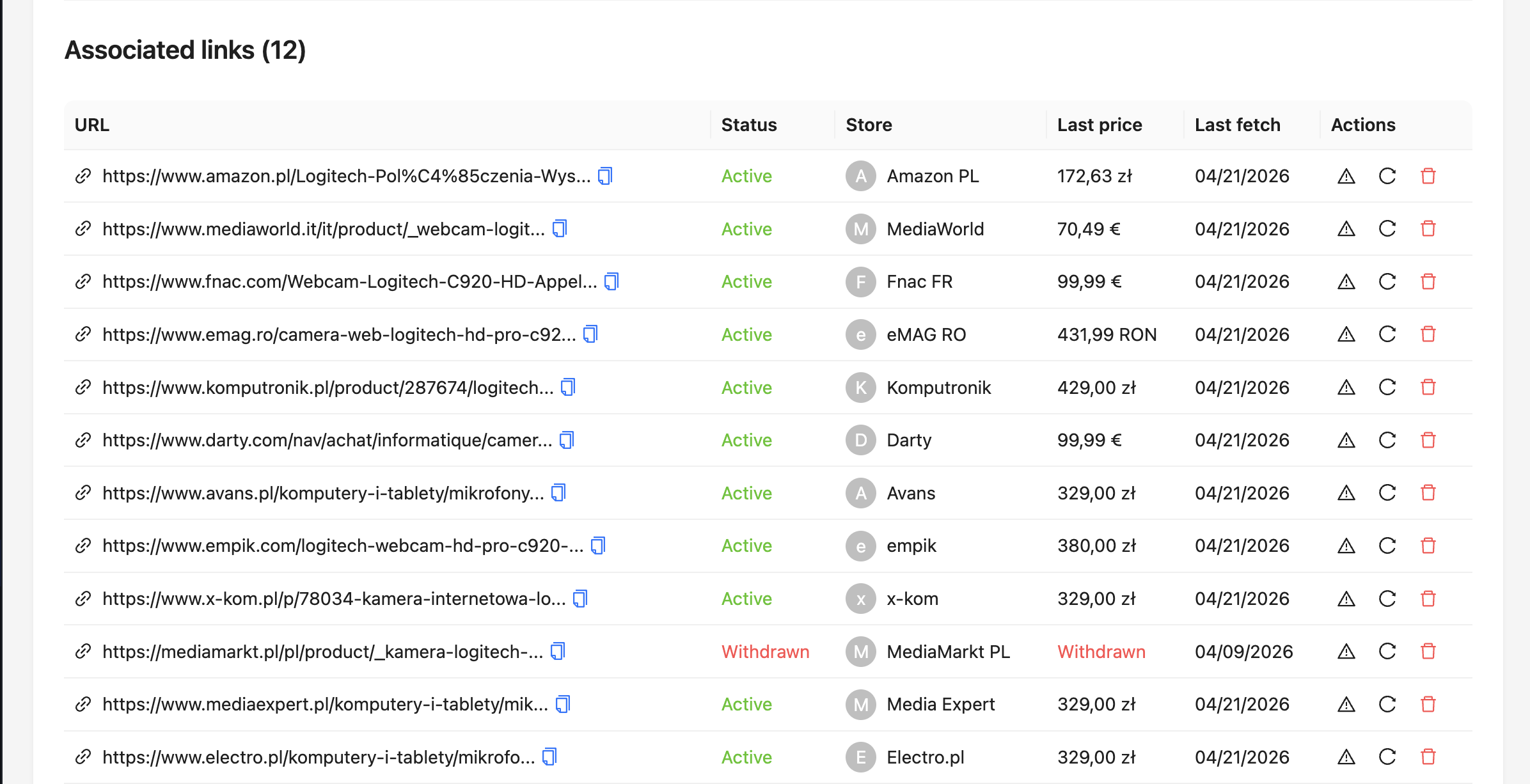Delete the withdrawn MediaMarkt PL link

pos(1428,652)
